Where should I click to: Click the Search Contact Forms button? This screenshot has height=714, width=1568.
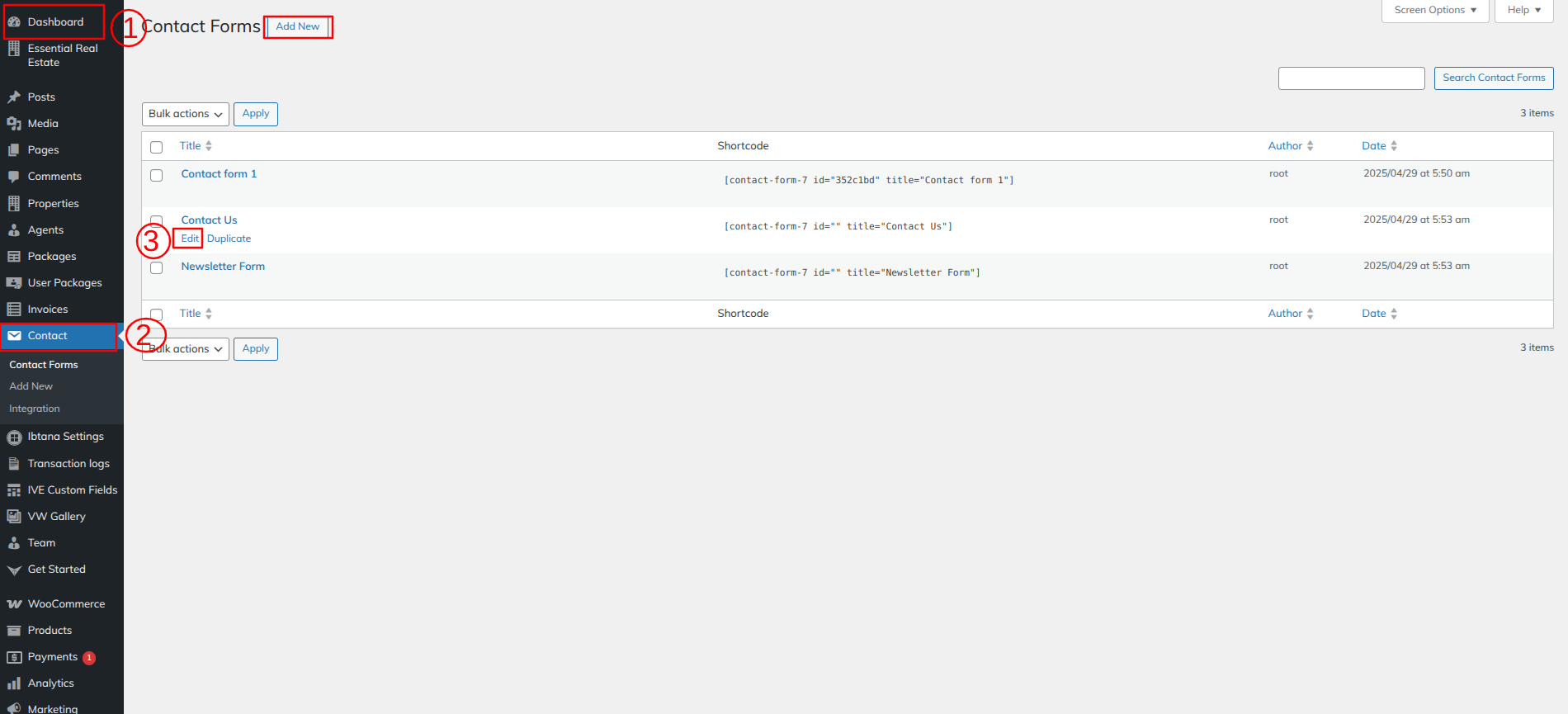[x=1493, y=78]
